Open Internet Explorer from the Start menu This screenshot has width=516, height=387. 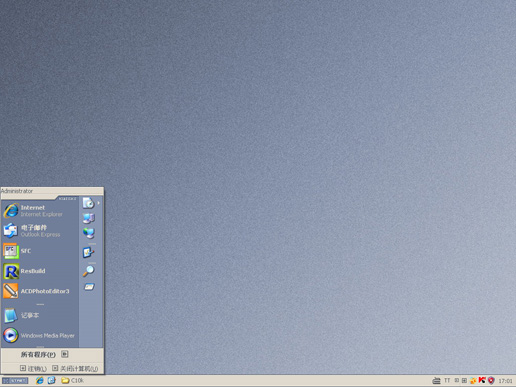point(40,211)
